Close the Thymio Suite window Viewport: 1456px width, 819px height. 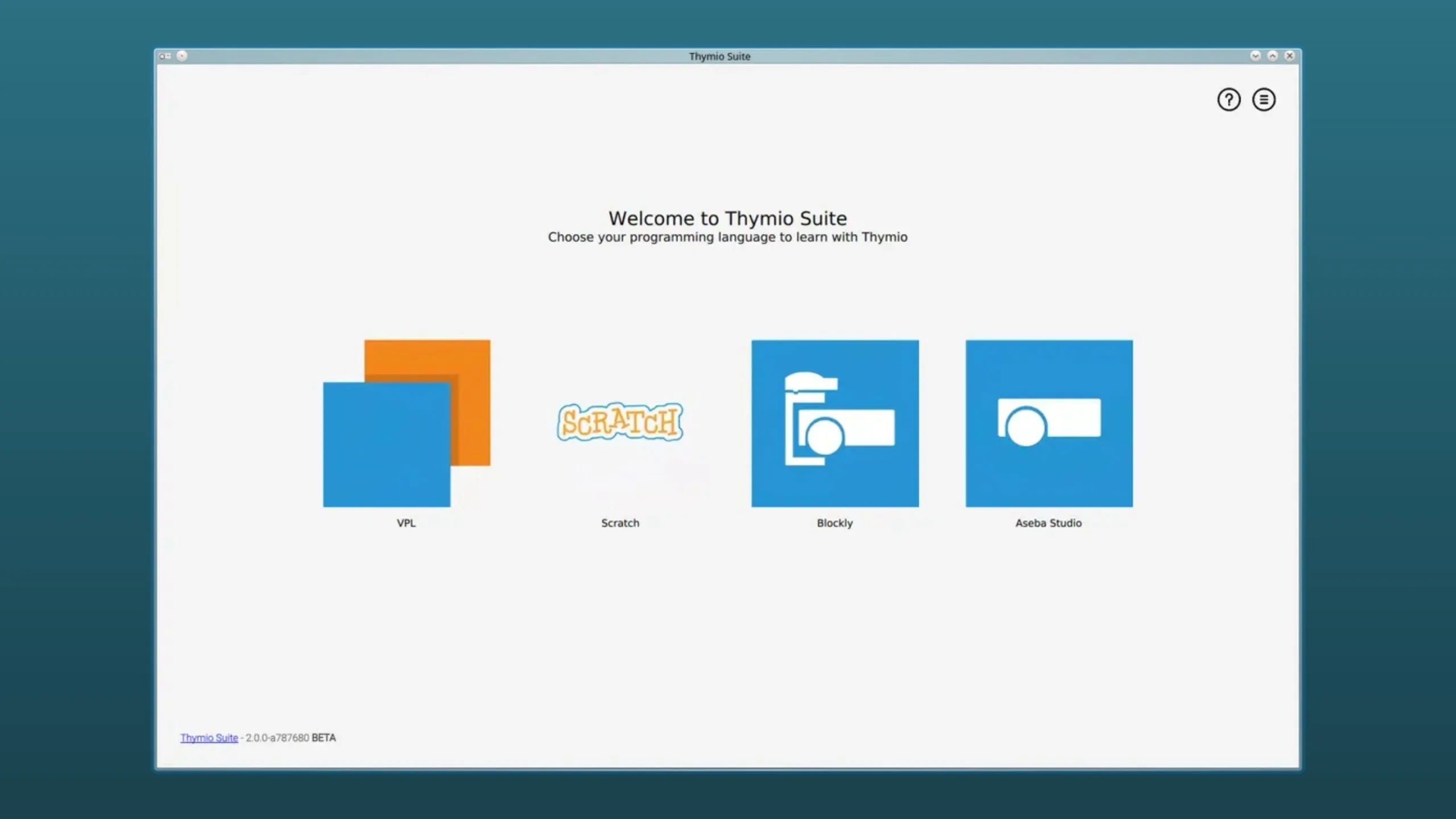pyautogui.click(x=1289, y=56)
